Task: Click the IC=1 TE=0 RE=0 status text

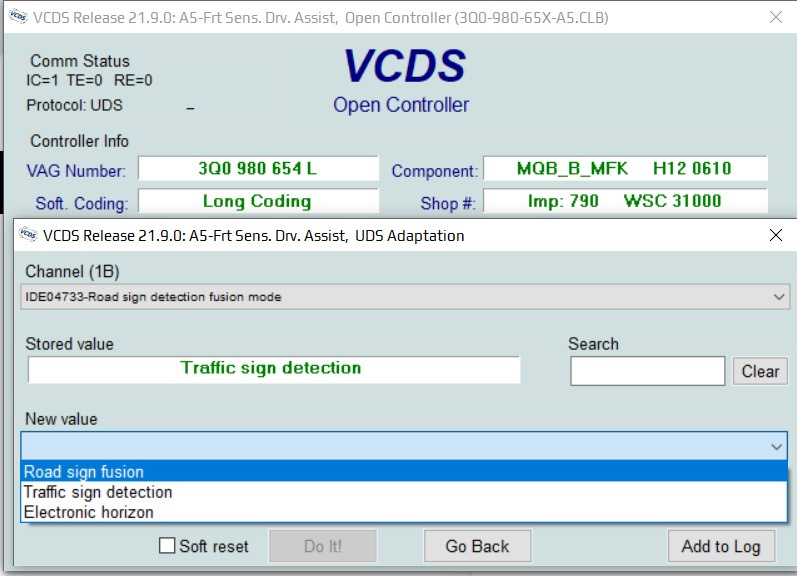Action: [x=89, y=80]
